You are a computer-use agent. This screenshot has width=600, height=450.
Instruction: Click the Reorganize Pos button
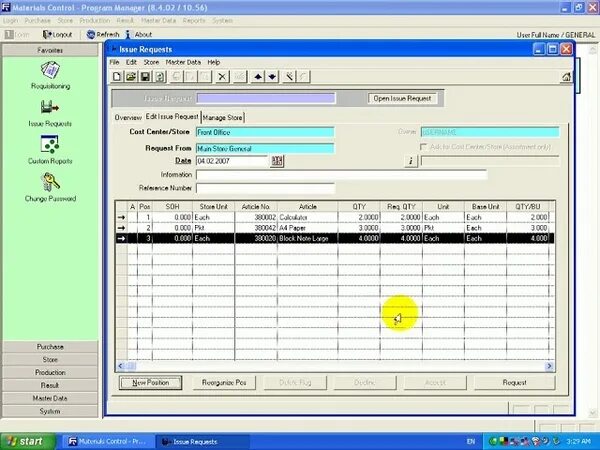[x=224, y=382]
